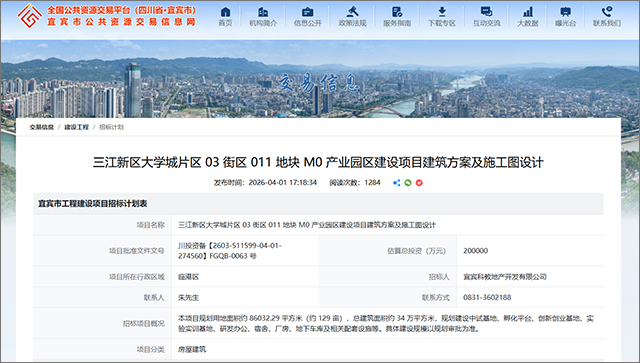The height and width of the screenshot is (363, 640).
Task: Select the 项目名称 value cell text
Action: (307, 225)
